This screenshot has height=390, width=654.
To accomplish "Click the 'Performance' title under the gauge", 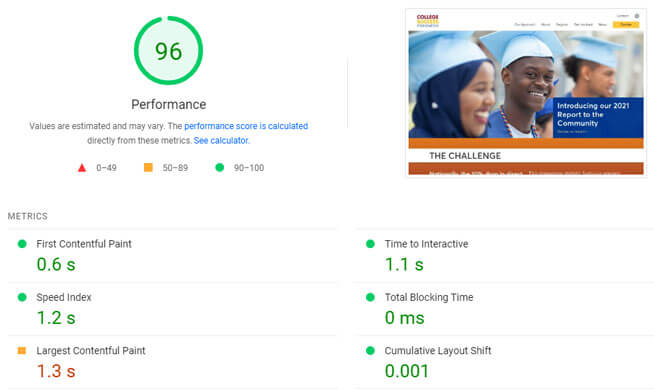I will click(169, 104).
